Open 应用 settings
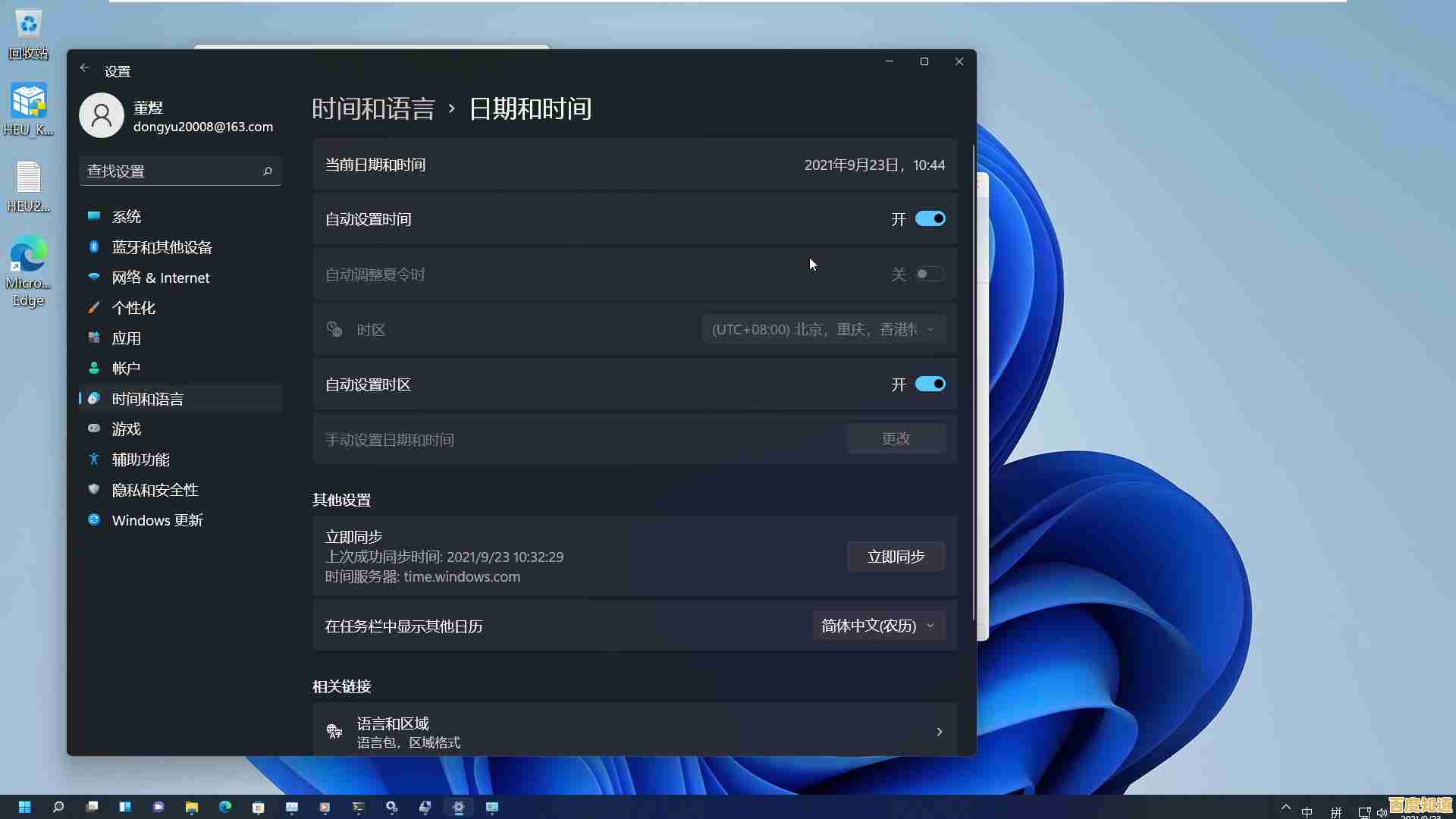 [127, 338]
